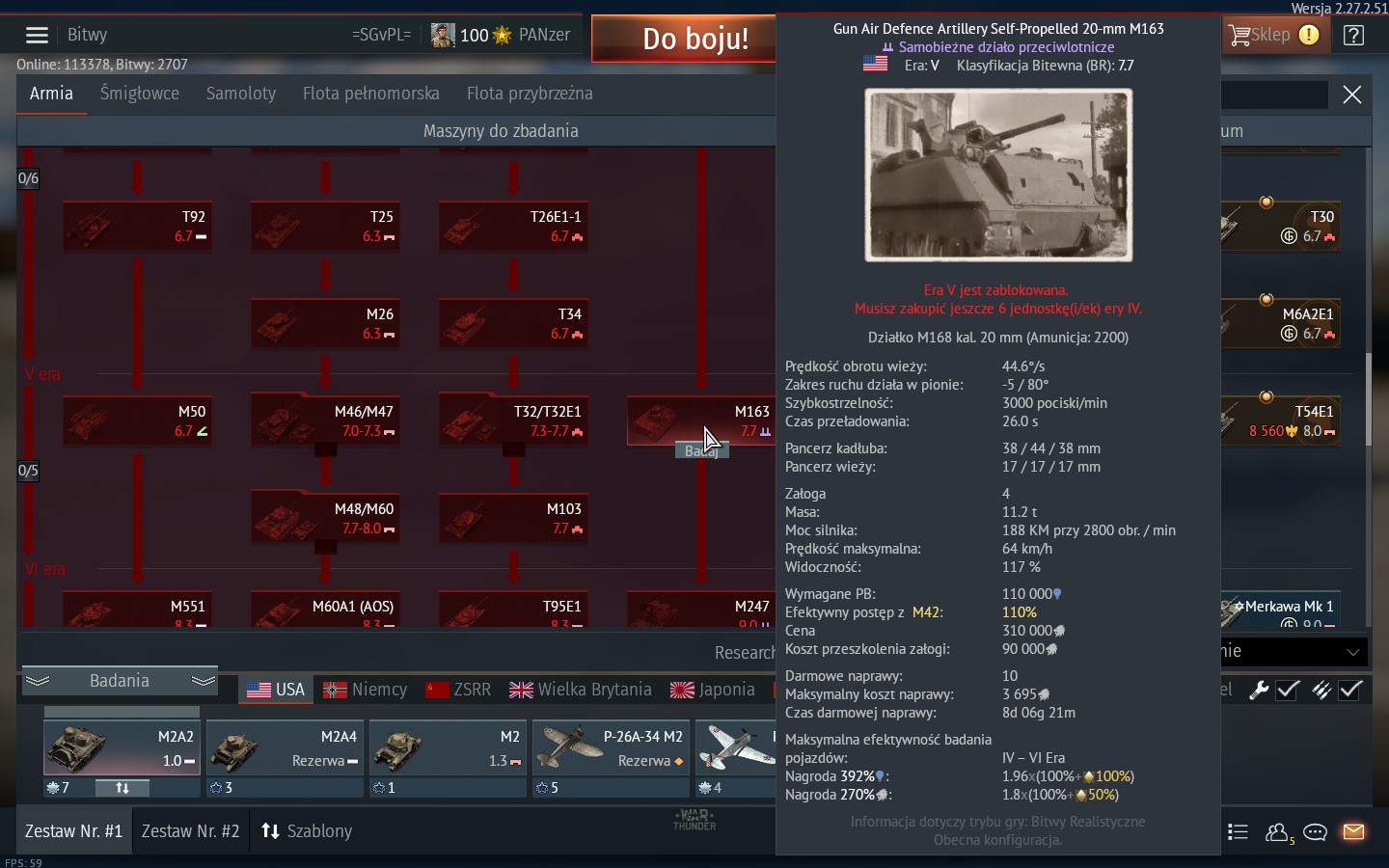Screen dimensions: 1389x868
Task: Click the wrench repair icon
Action: point(1259,690)
